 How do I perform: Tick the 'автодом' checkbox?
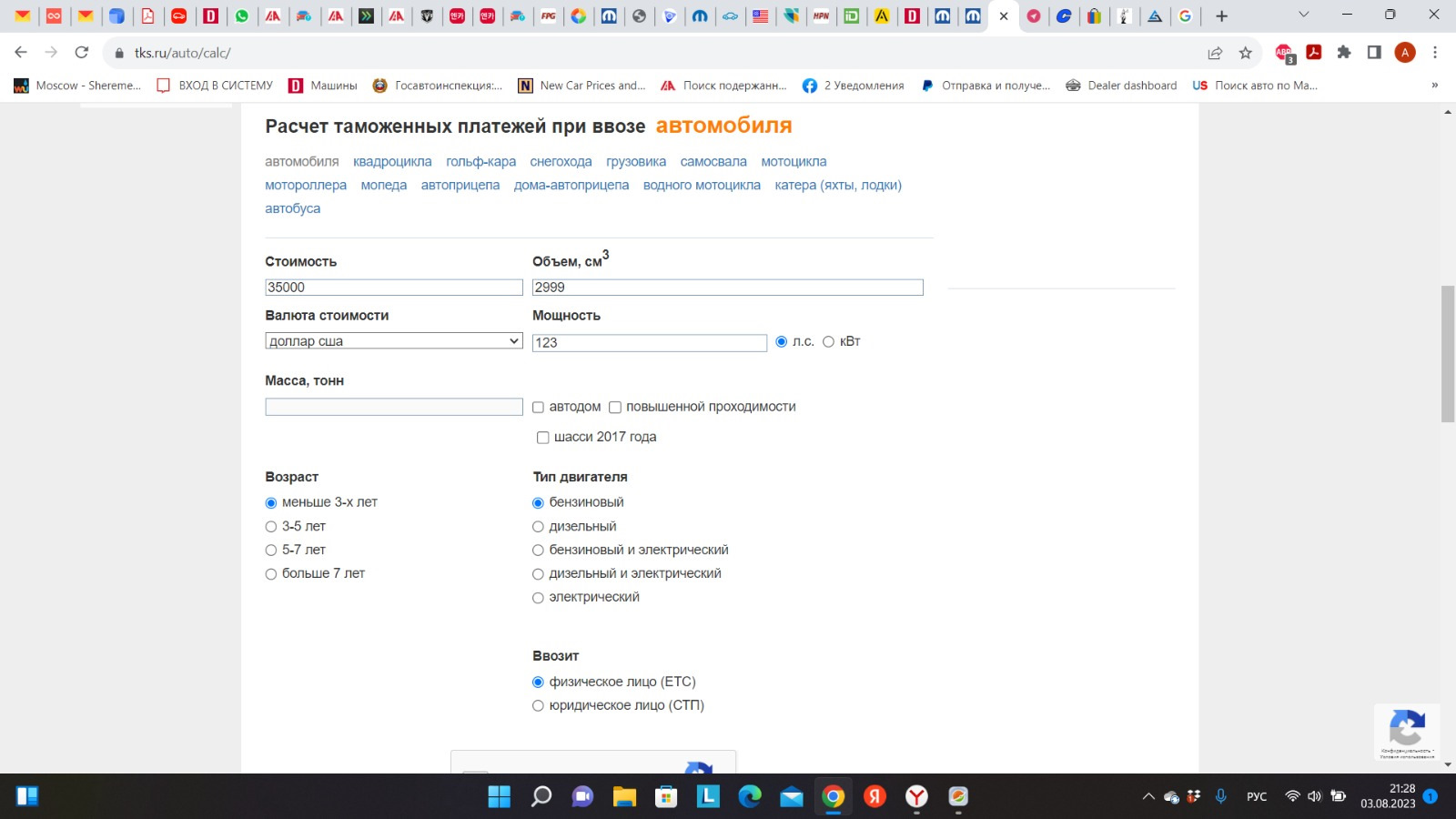[x=538, y=407]
